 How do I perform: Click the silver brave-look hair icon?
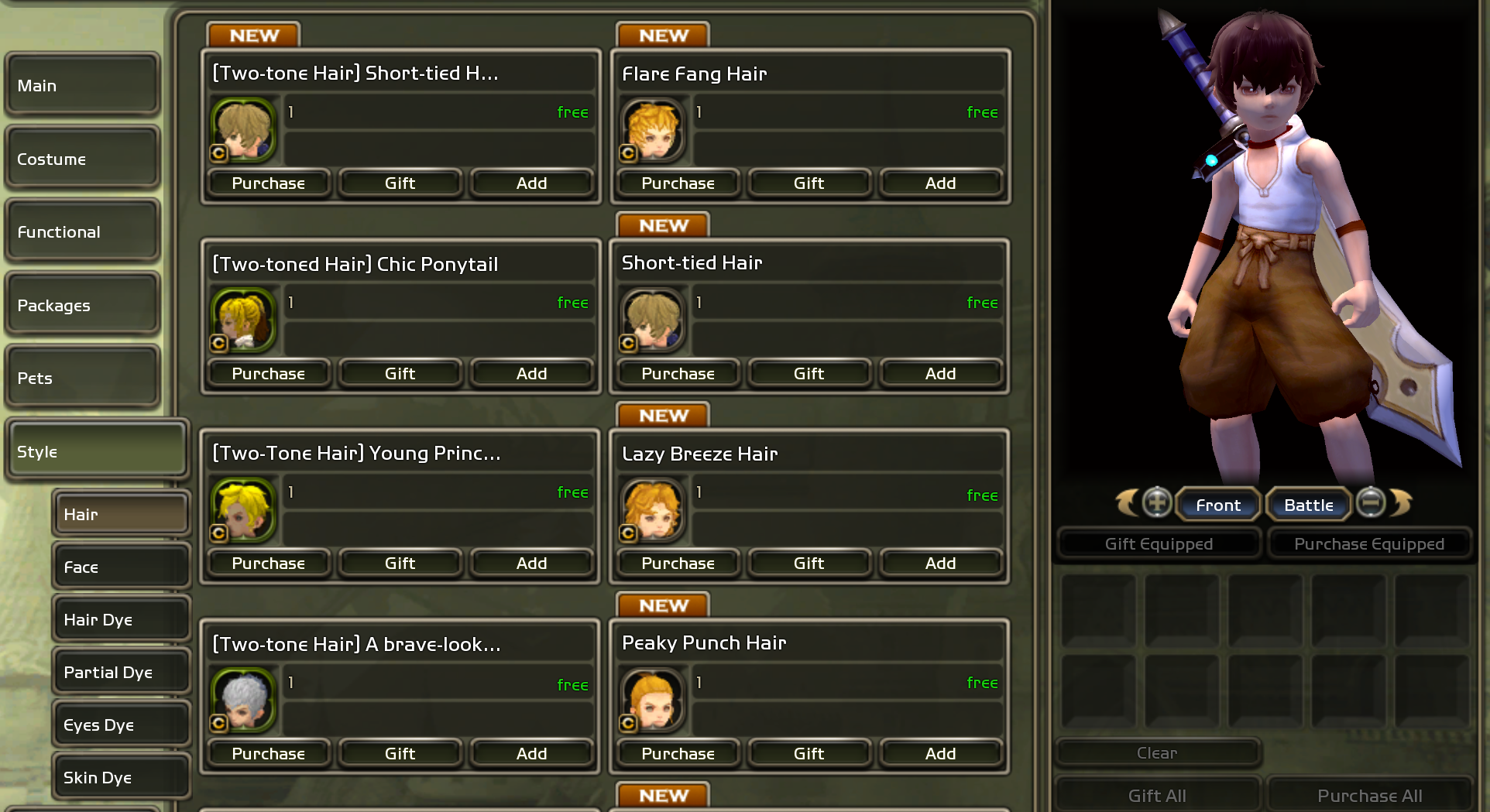pyautogui.click(x=243, y=700)
